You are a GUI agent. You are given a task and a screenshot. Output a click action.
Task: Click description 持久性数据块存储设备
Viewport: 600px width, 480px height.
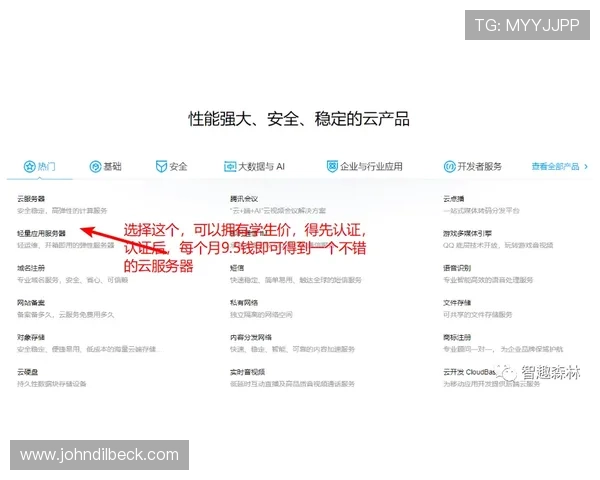(x=52, y=384)
